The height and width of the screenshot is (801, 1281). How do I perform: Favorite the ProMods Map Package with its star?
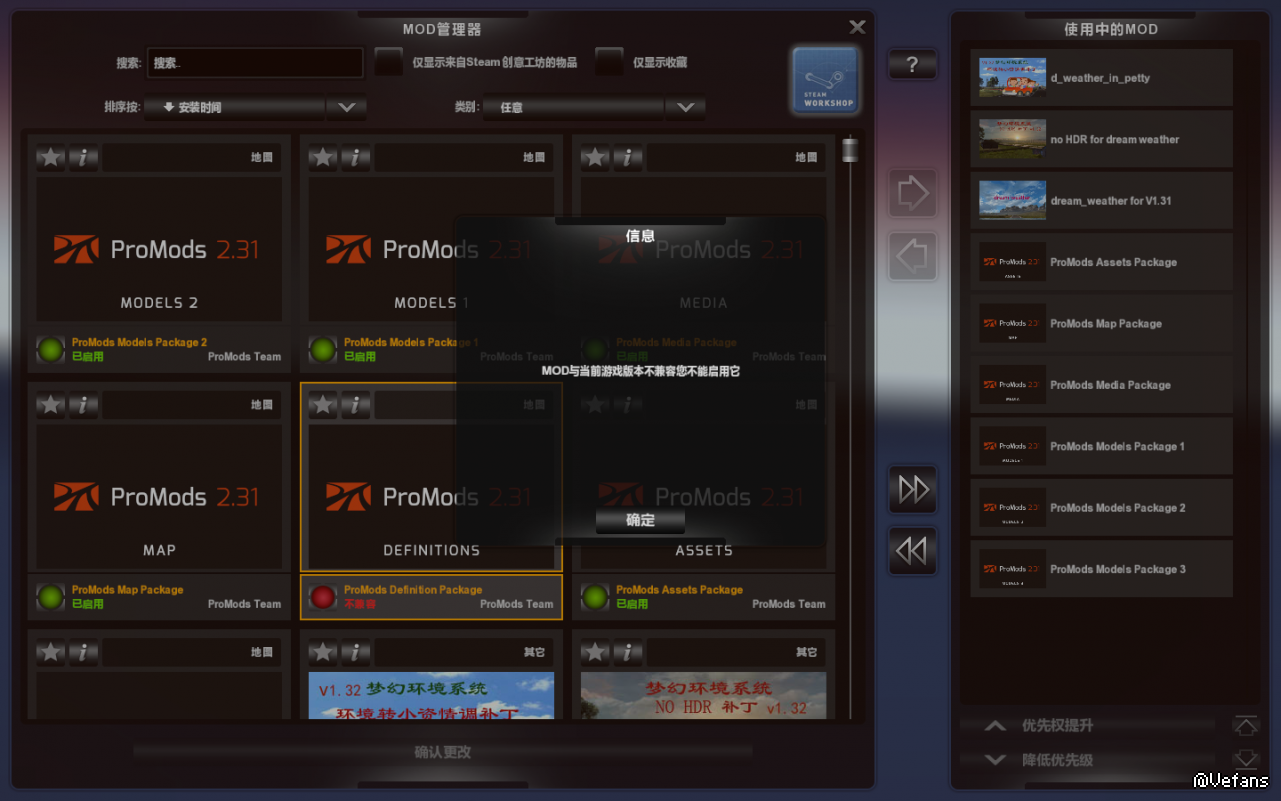click(51, 405)
